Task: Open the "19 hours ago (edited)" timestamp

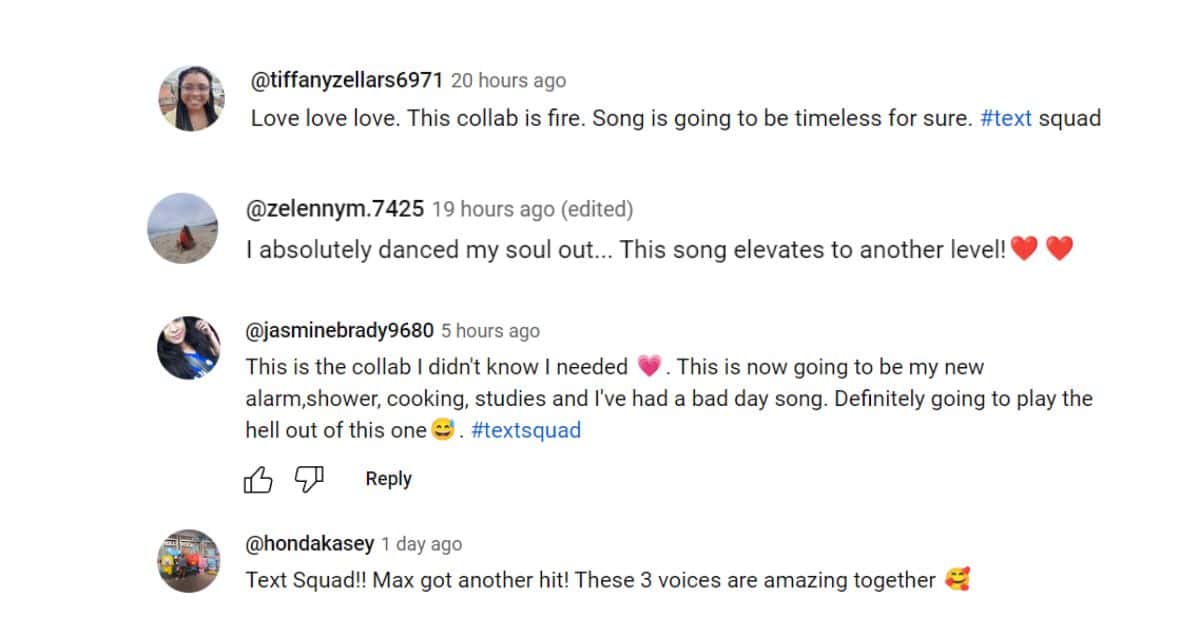Action: pos(532,209)
